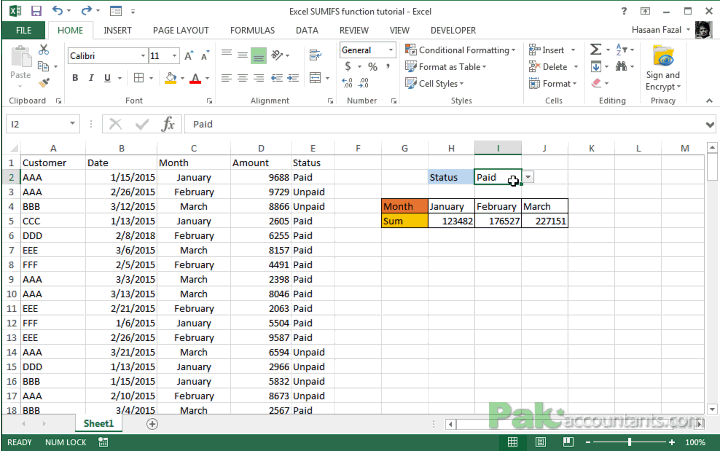Image resolution: width=720 pixels, height=451 pixels.
Task: Toggle Bold formatting
Action: point(75,78)
